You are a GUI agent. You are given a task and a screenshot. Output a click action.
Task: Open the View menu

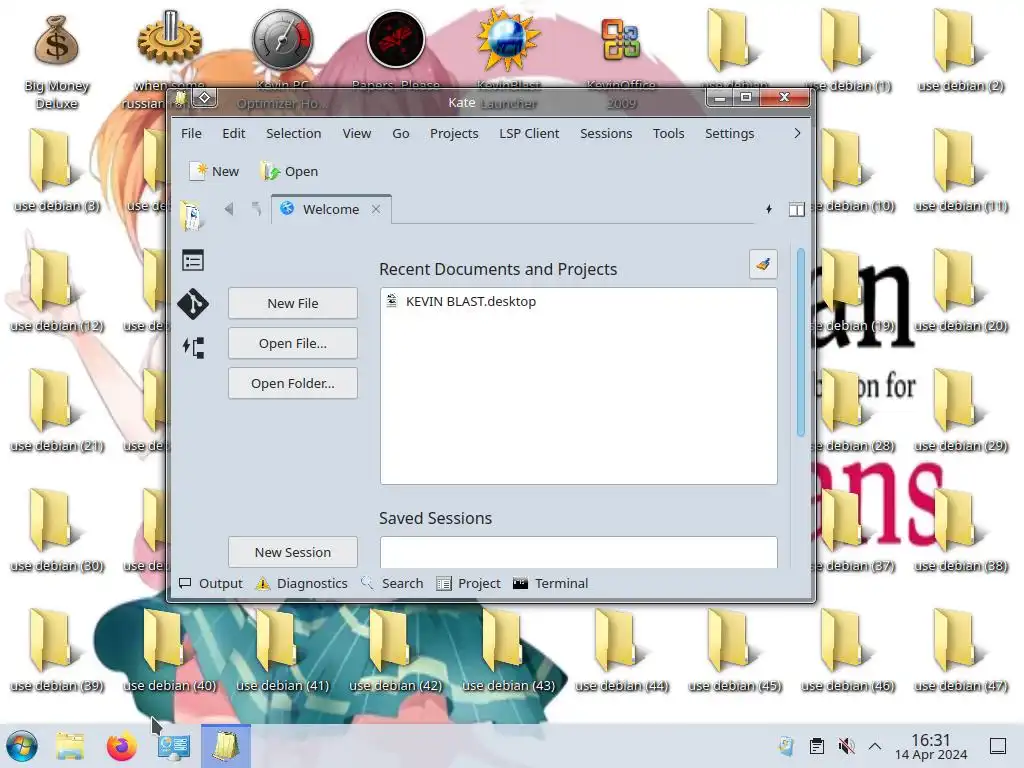357,133
